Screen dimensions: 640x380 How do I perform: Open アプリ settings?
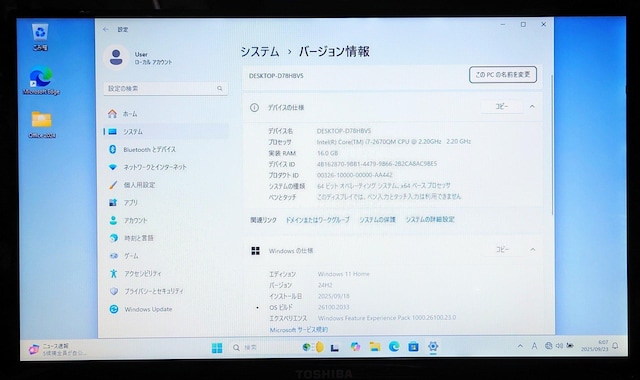tap(166, 203)
